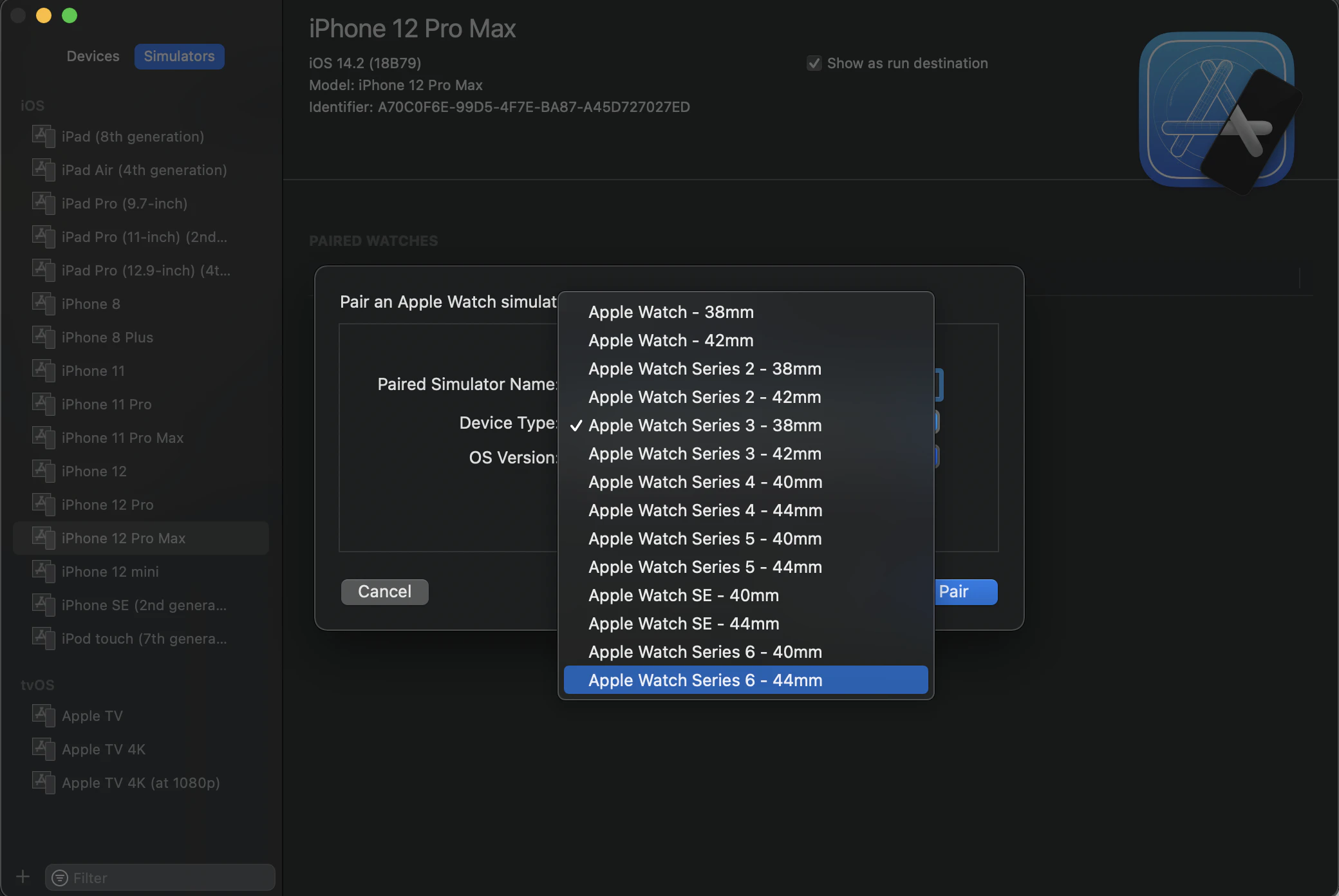The height and width of the screenshot is (896, 1339).
Task: Select Apple Watch SE - 44mm
Action: 745,624
